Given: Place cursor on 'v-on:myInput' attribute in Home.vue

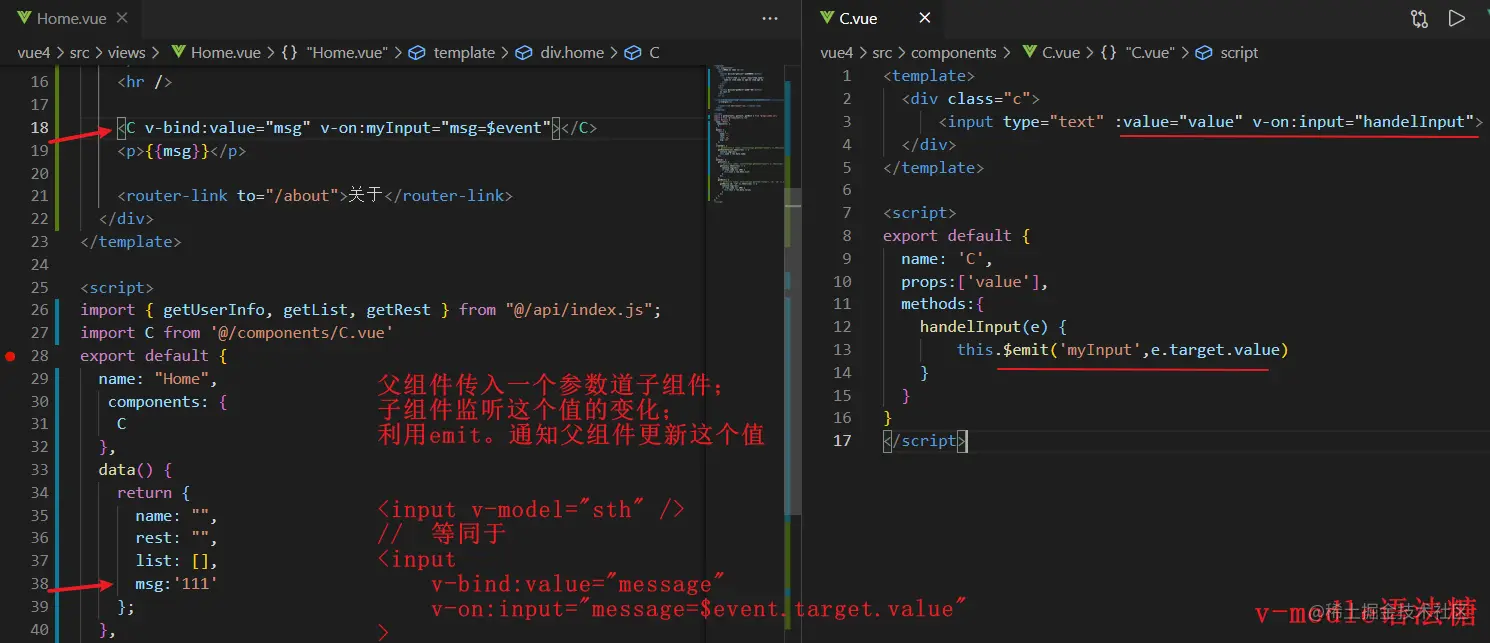Looking at the screenshot, I should pos(375,128).
